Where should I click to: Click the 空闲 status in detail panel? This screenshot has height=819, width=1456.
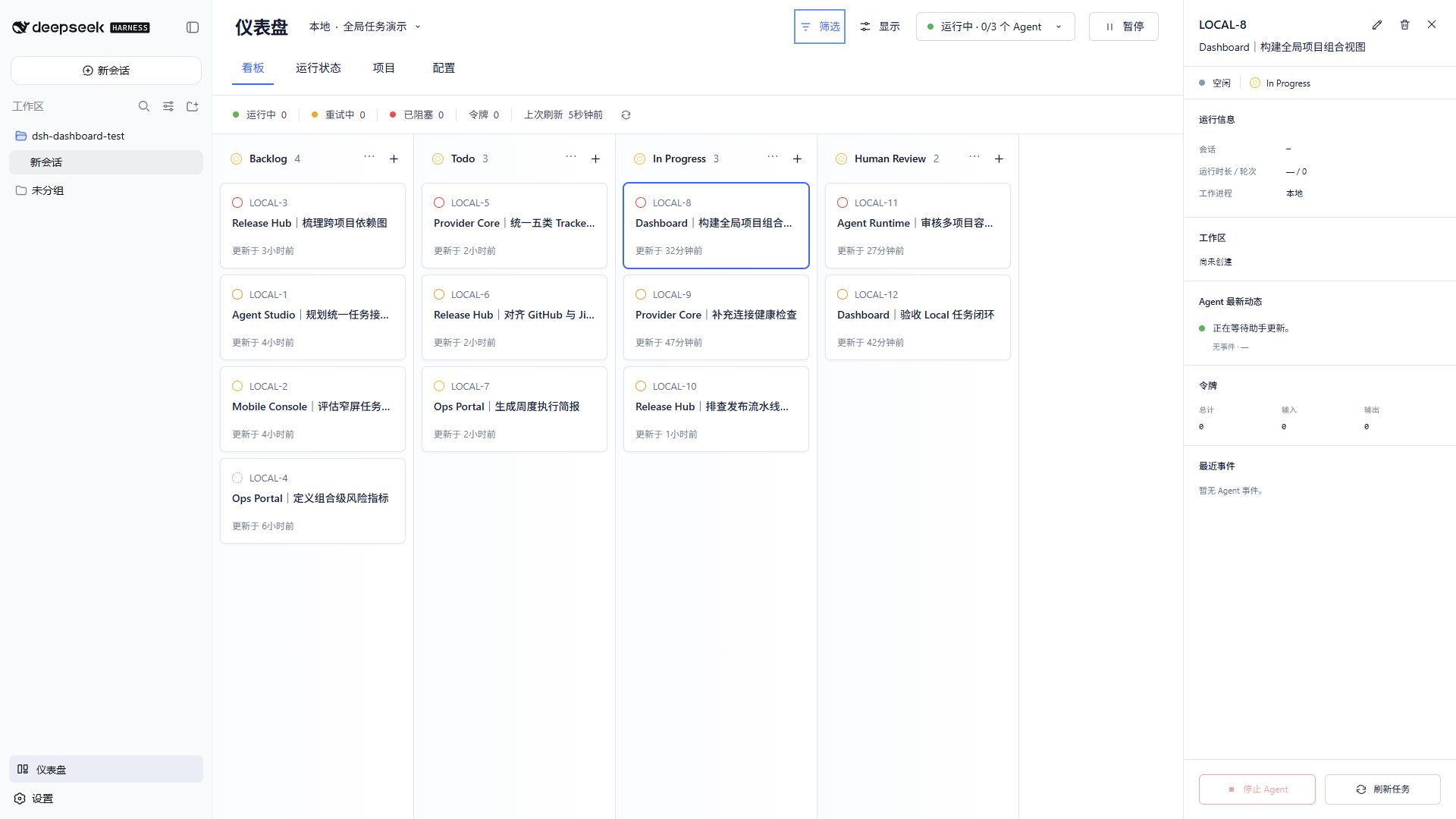point(1215,83)
